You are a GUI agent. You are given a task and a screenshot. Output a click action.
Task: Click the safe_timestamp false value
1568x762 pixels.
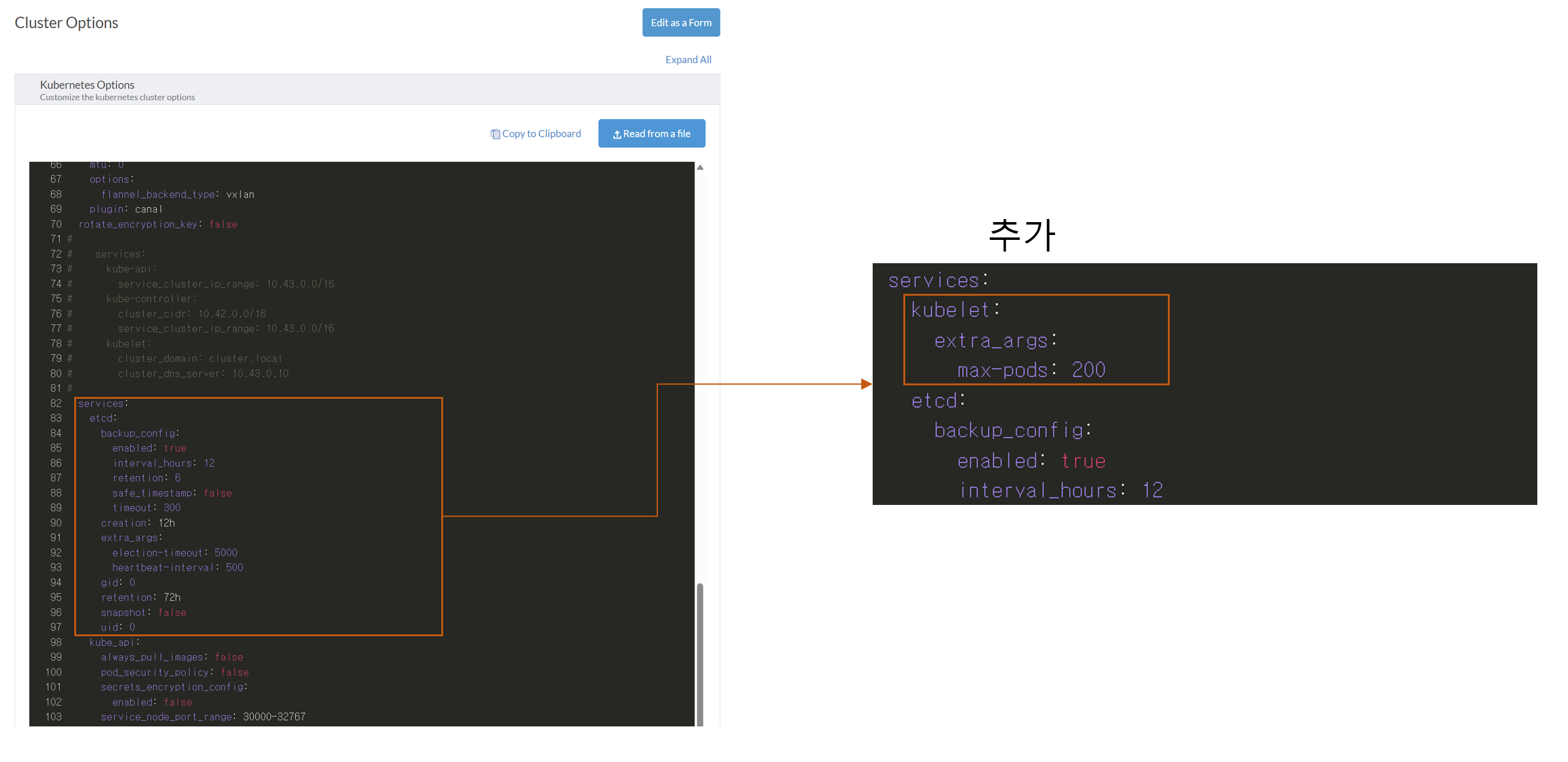tap(217, 493)
